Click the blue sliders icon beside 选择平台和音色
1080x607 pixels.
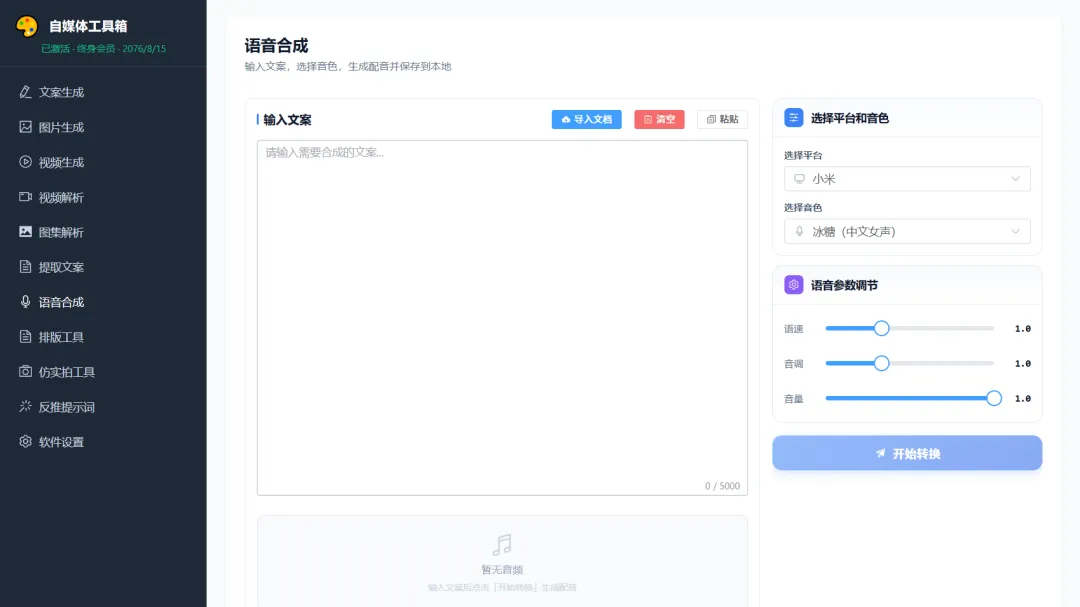tap(793, 118)
